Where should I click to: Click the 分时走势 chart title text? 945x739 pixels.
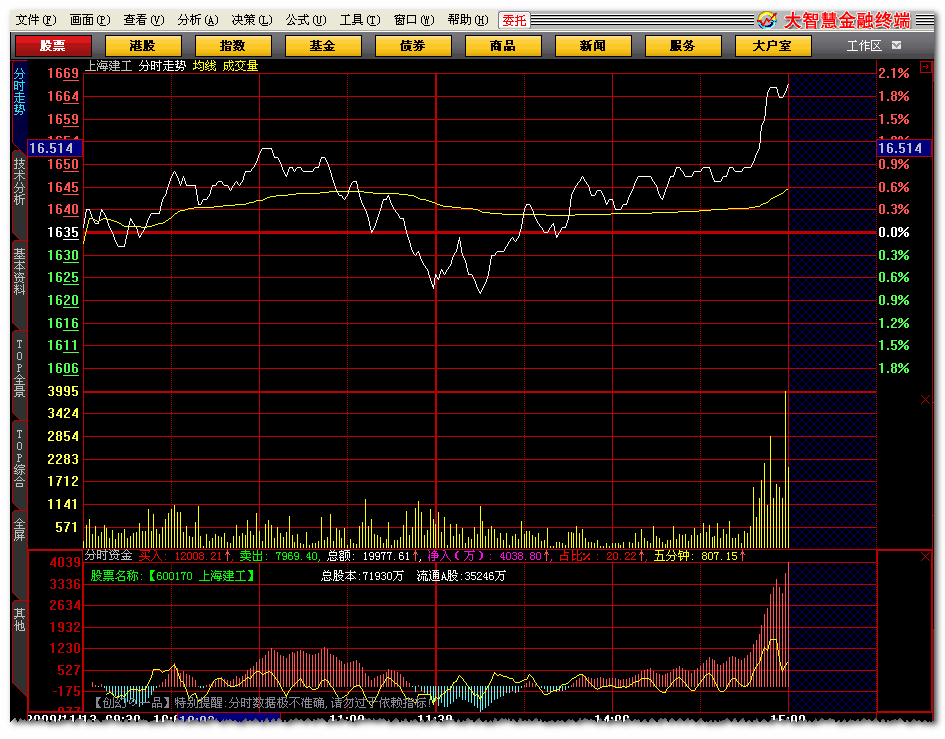[162, 66]
